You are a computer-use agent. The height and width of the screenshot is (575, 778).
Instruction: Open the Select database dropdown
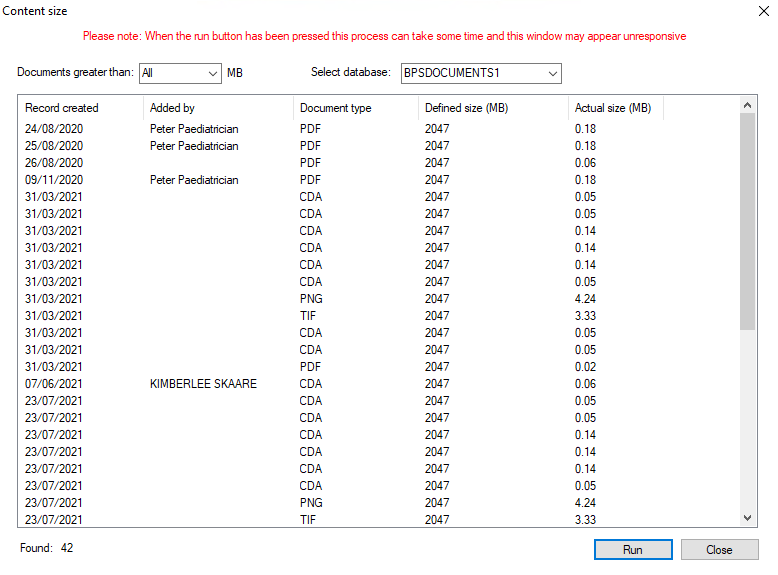coord(481,73)
